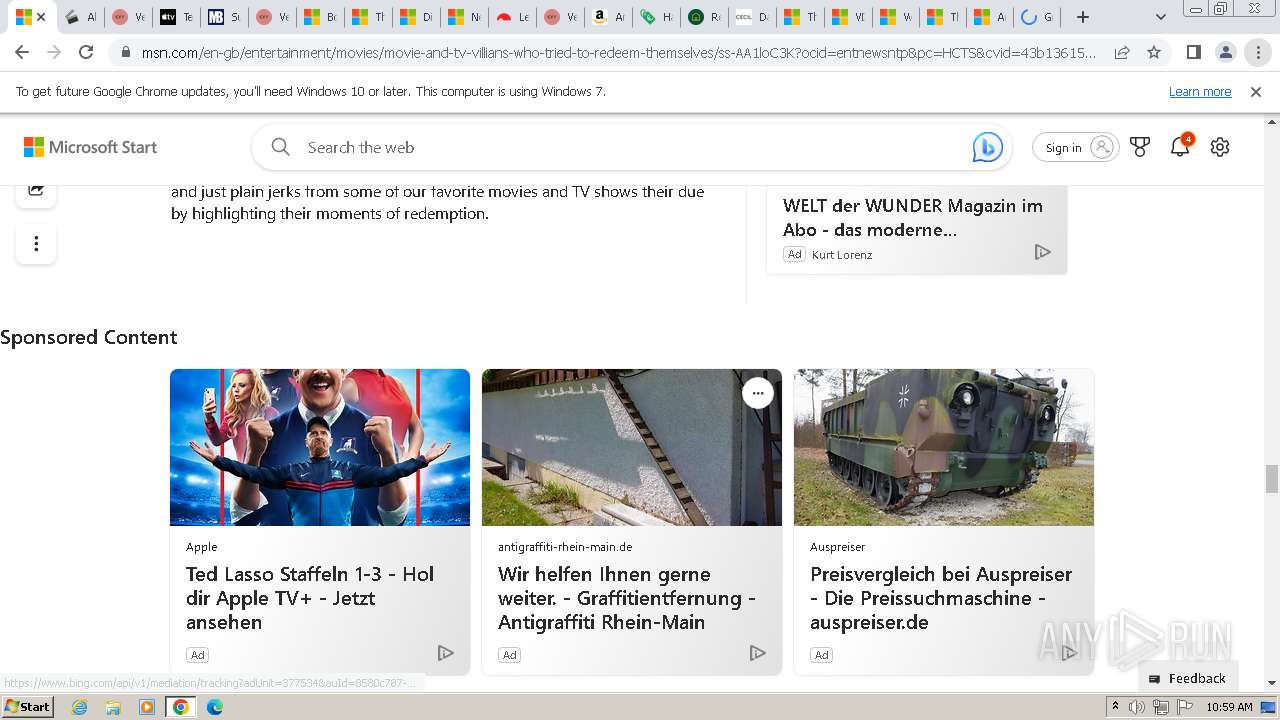Click AdChoices icon on Kurt Lorenz ad
Screen dimensions: 1280x720
point(1042,252)
